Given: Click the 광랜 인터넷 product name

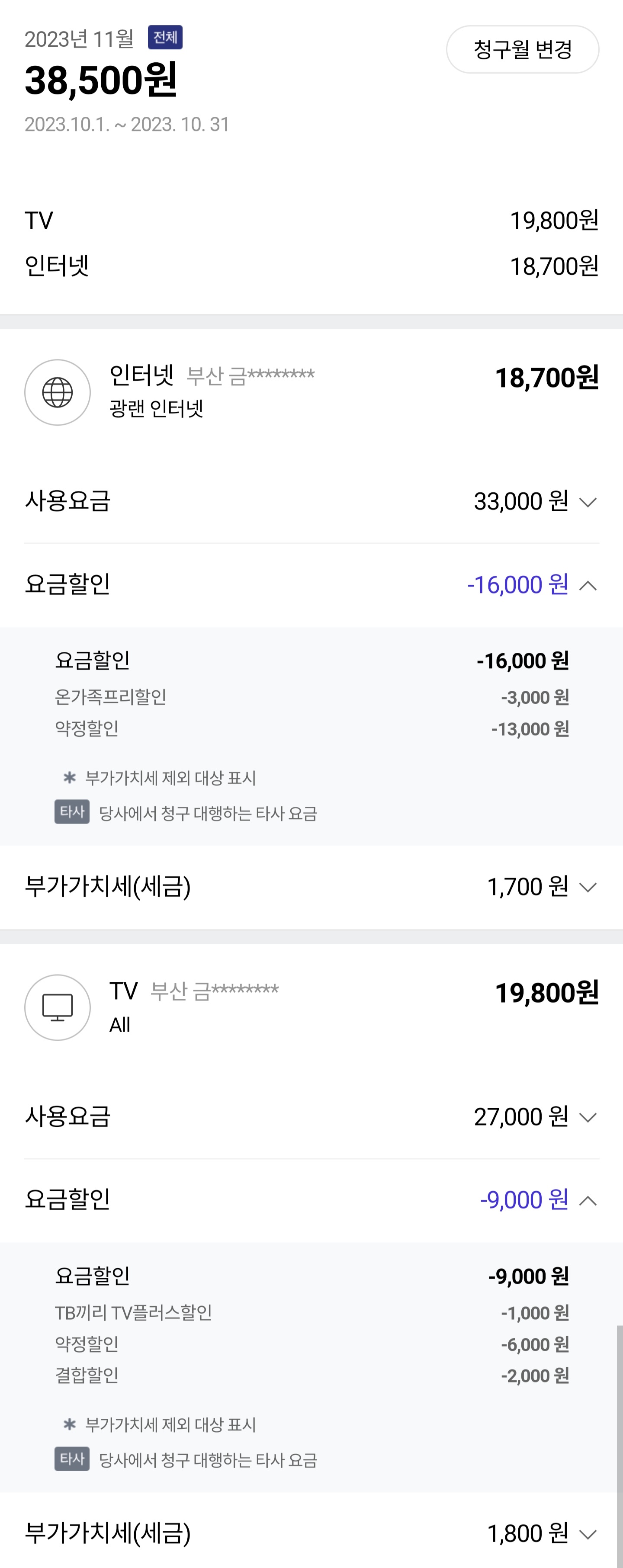Looking at the screenshot, I should pos(156,408).
